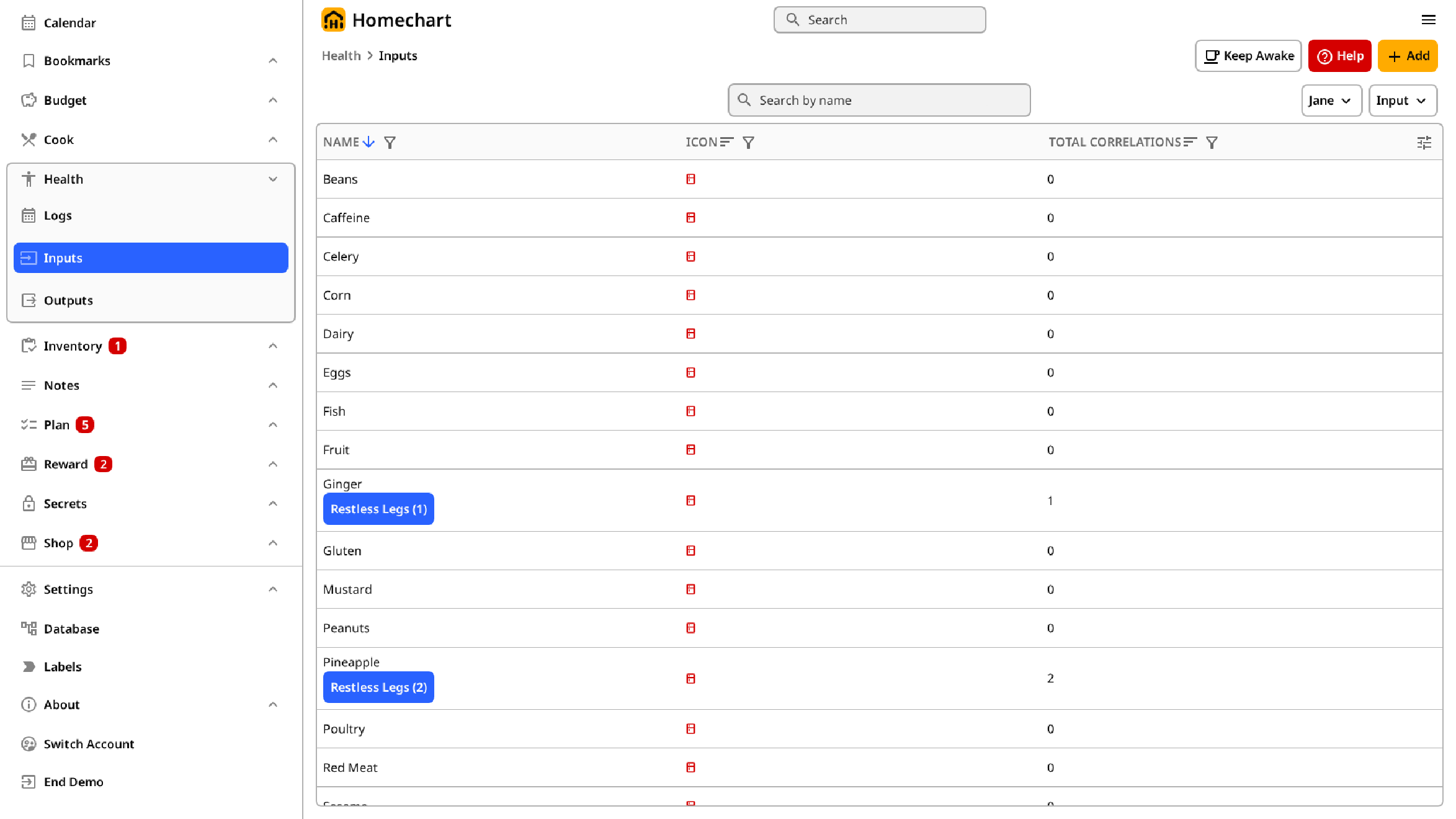Click the orange Add button
The height and width of the screenshot is (819, 1456).
tap(1407, 56)
